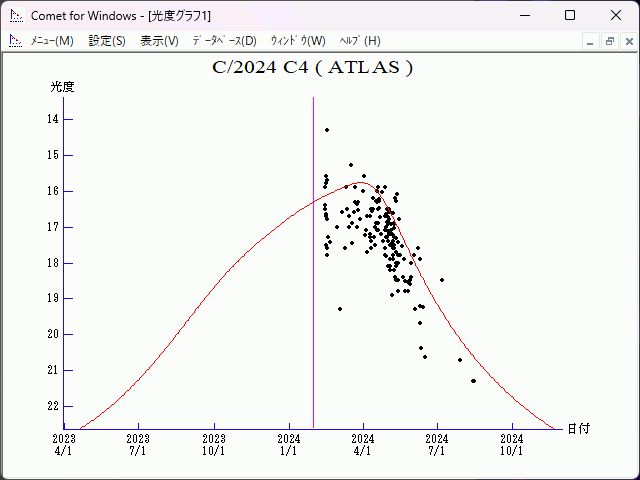Minimize the inner light-curve graph window
The width and height of the screenshot is (640, 480).
[591, 41]
